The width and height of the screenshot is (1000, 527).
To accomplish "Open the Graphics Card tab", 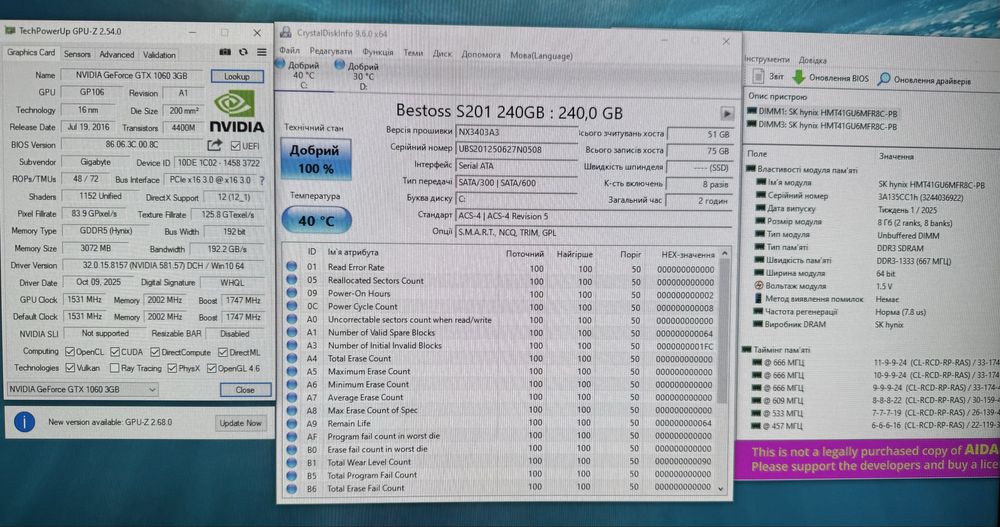I will [x=31, y=52].
